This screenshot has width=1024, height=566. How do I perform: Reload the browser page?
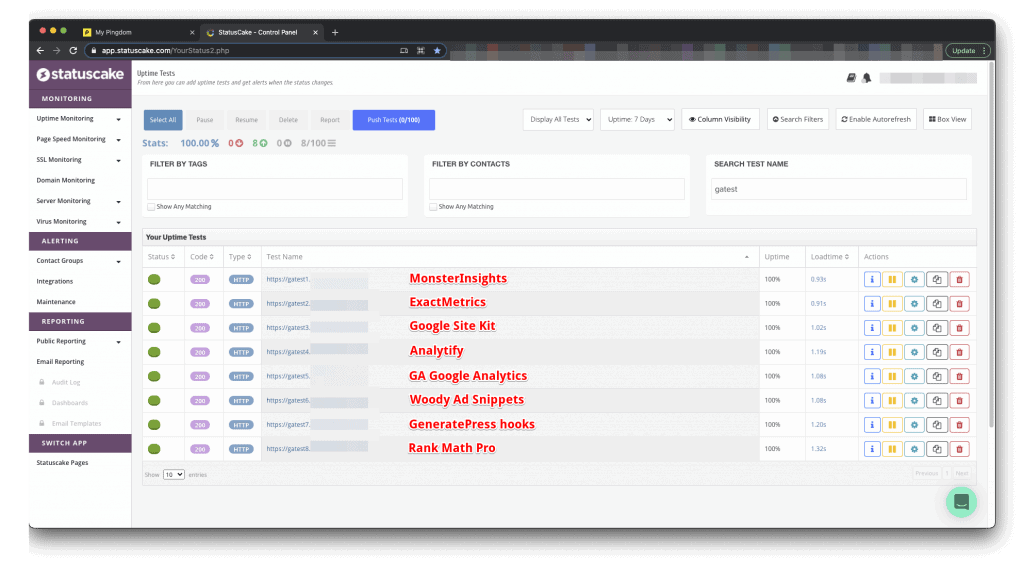(73, 50)
